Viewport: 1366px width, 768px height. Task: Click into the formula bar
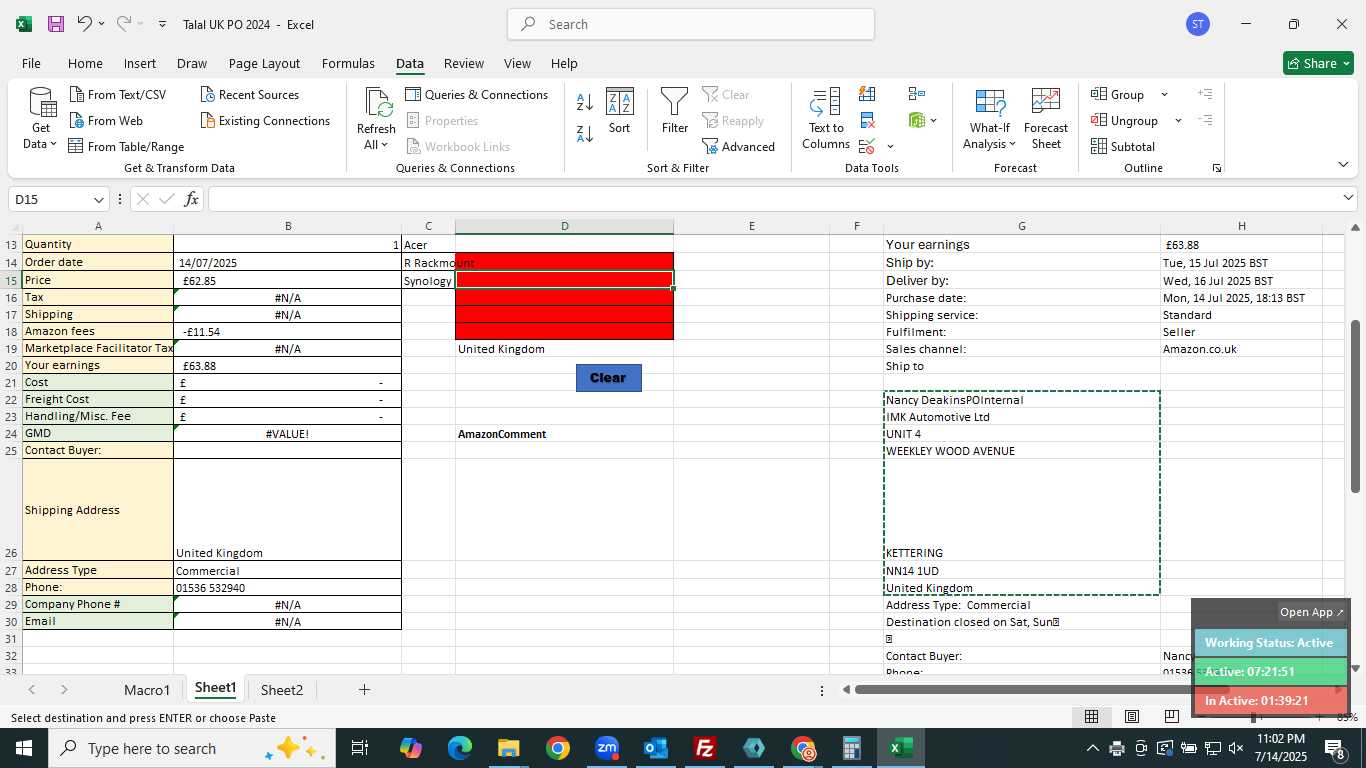coord(774,199)
